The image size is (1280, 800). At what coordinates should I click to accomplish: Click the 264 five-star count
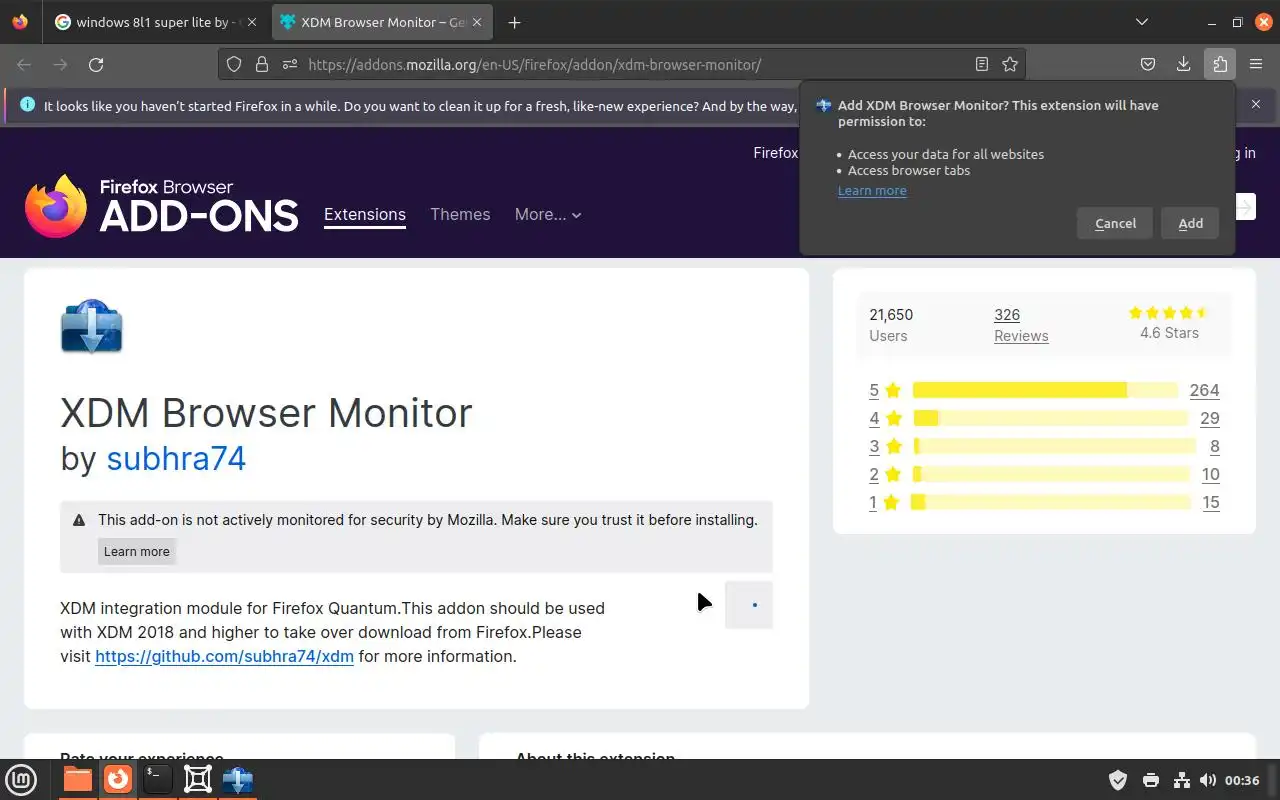pos(1204,390)
